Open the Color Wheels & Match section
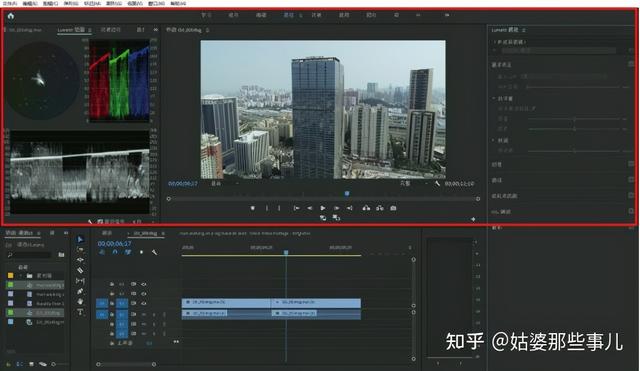The height and width of the screenshot is (371, 640). (x=504, y=196)
